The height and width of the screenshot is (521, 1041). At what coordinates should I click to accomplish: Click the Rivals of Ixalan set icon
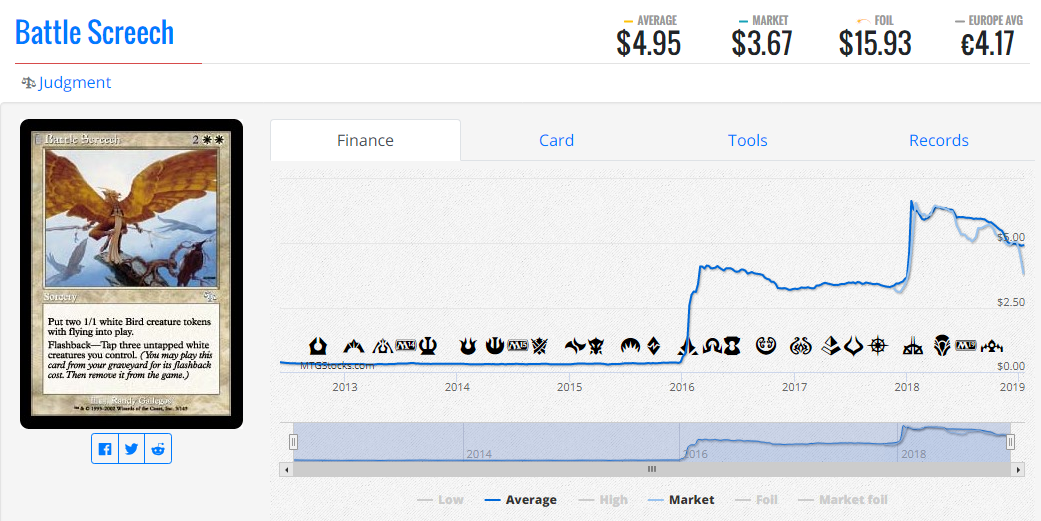coord(913,346)
